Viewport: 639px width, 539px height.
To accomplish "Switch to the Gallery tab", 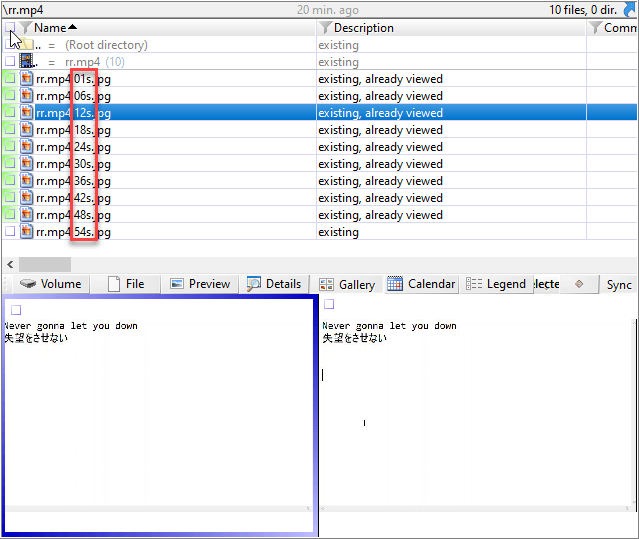I will click(x=347, y=285).
